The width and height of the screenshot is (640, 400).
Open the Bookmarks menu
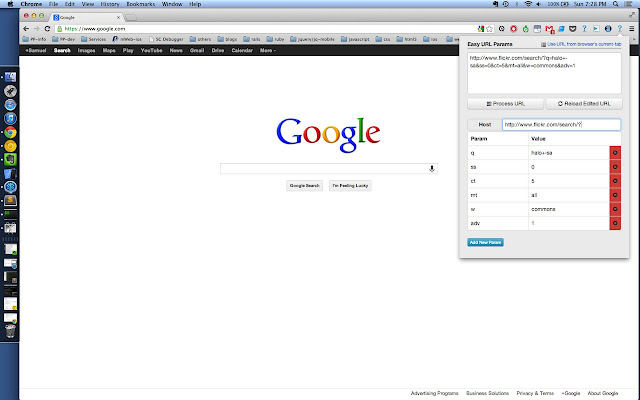click(x=140, y=4)
